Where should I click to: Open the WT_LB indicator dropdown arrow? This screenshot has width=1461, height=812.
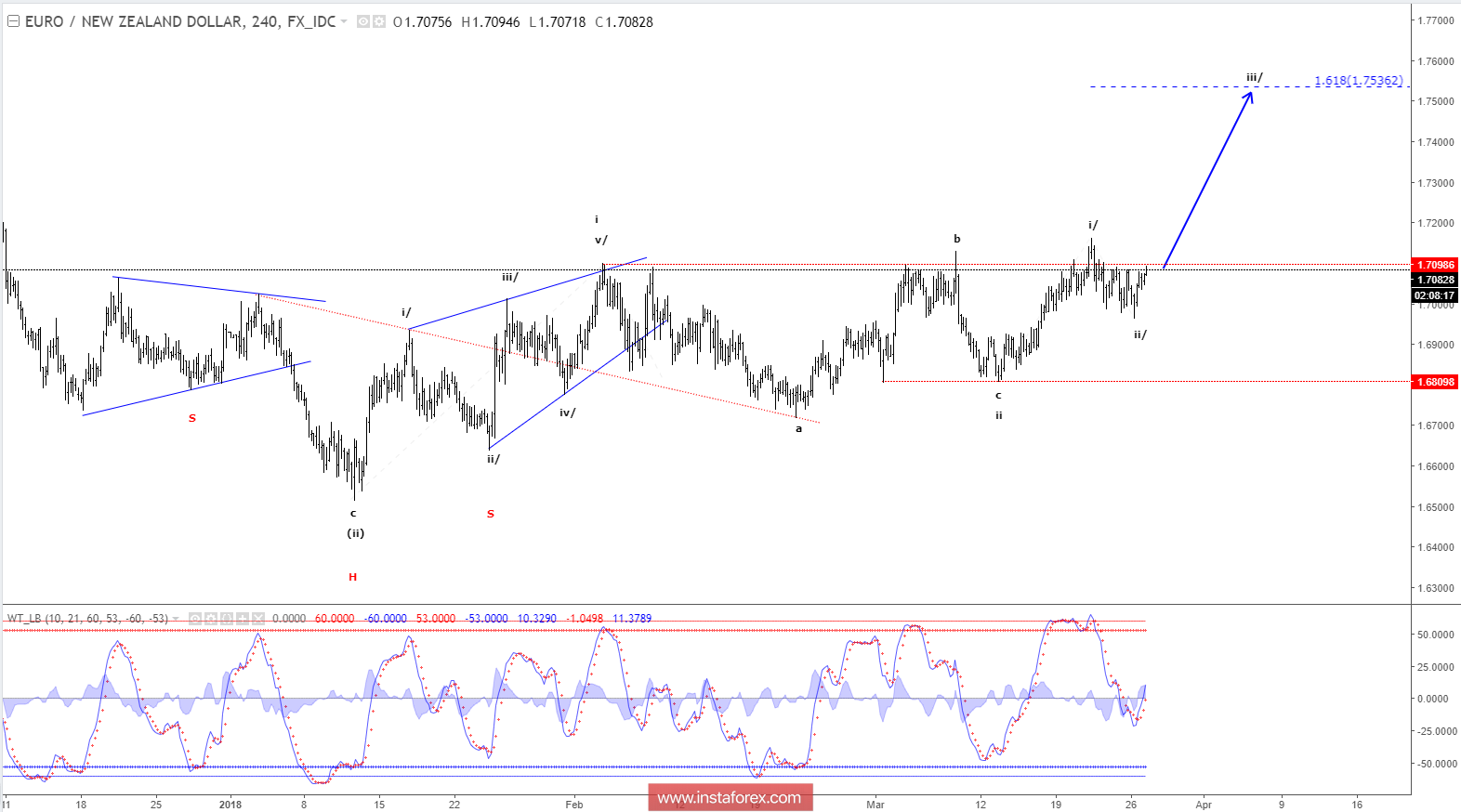coord(177,619)
